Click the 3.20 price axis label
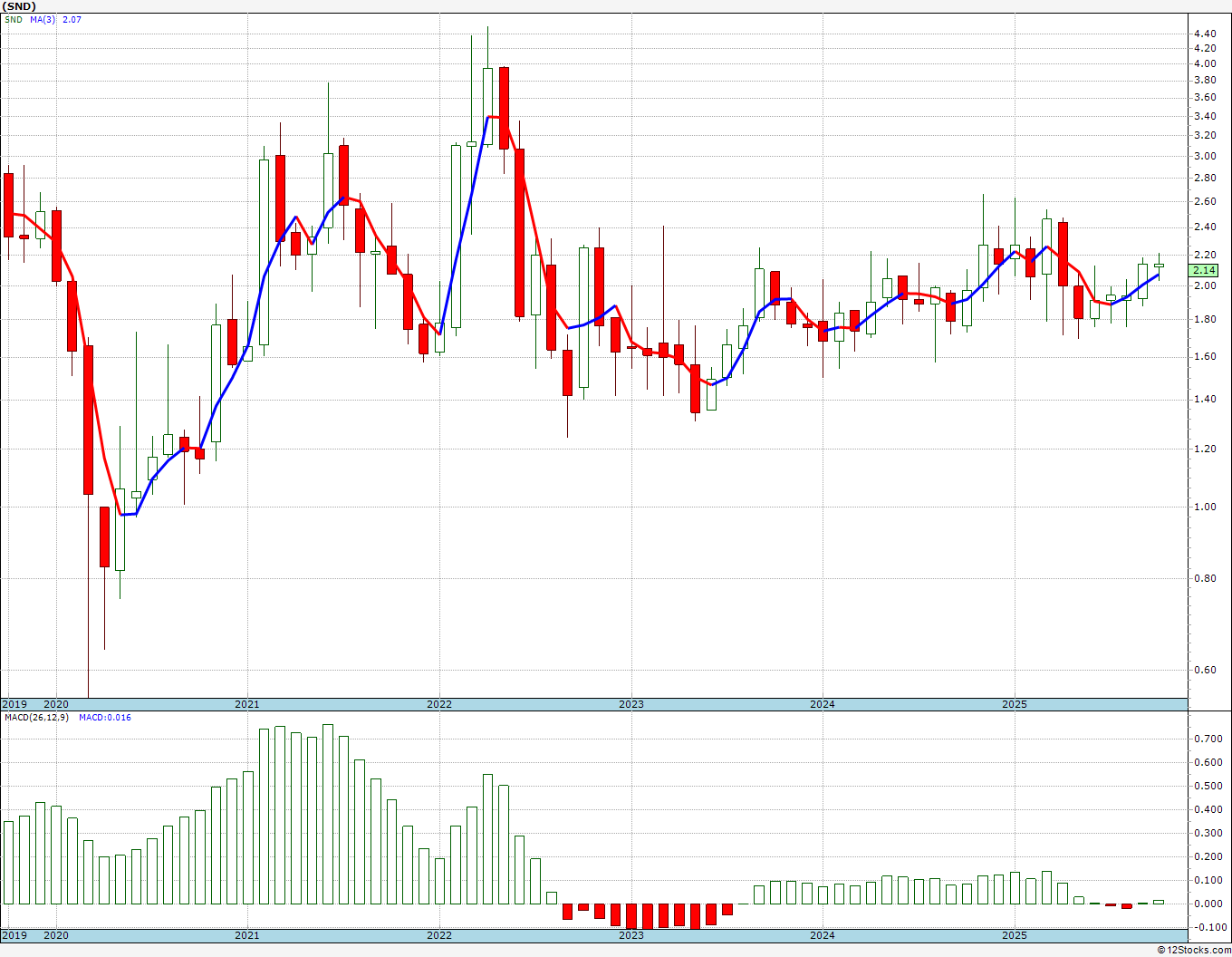This screenshot has height=957, width=1232. tap(1205, 135)
